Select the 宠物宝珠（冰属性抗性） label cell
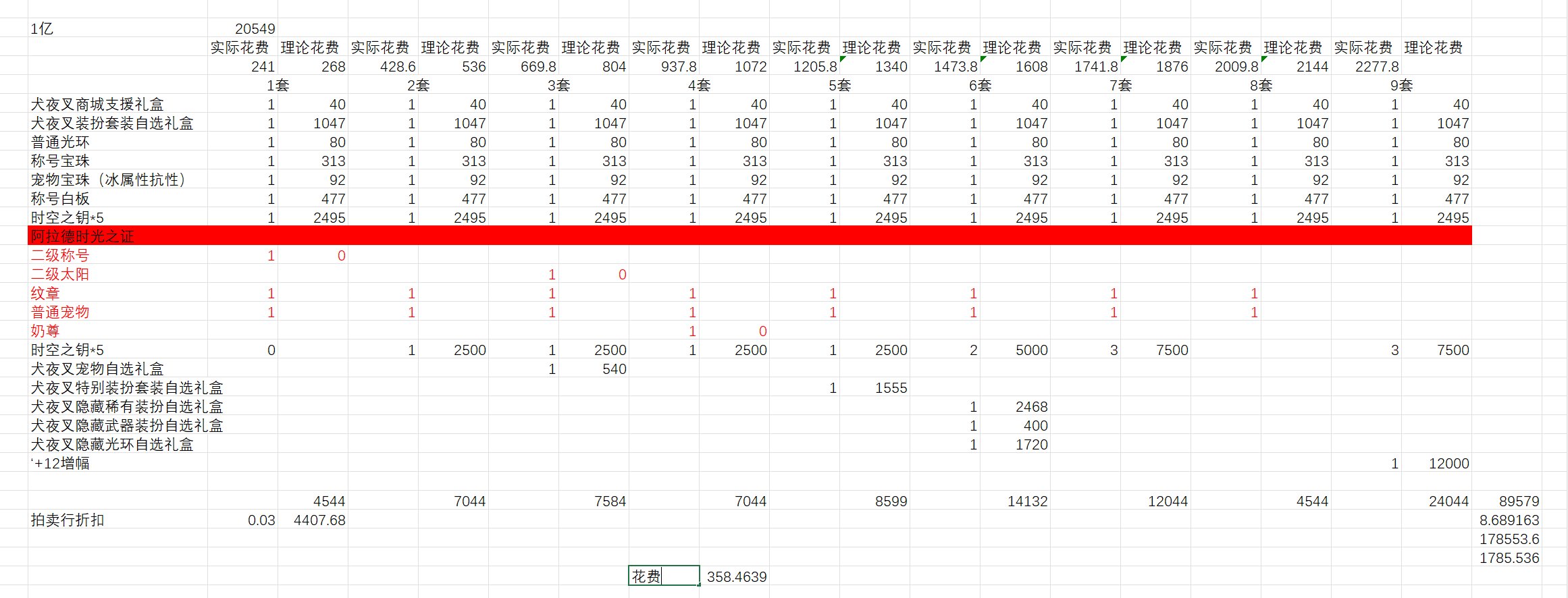The height and width of the screenshot is (598, 1568). pos(117,180)
